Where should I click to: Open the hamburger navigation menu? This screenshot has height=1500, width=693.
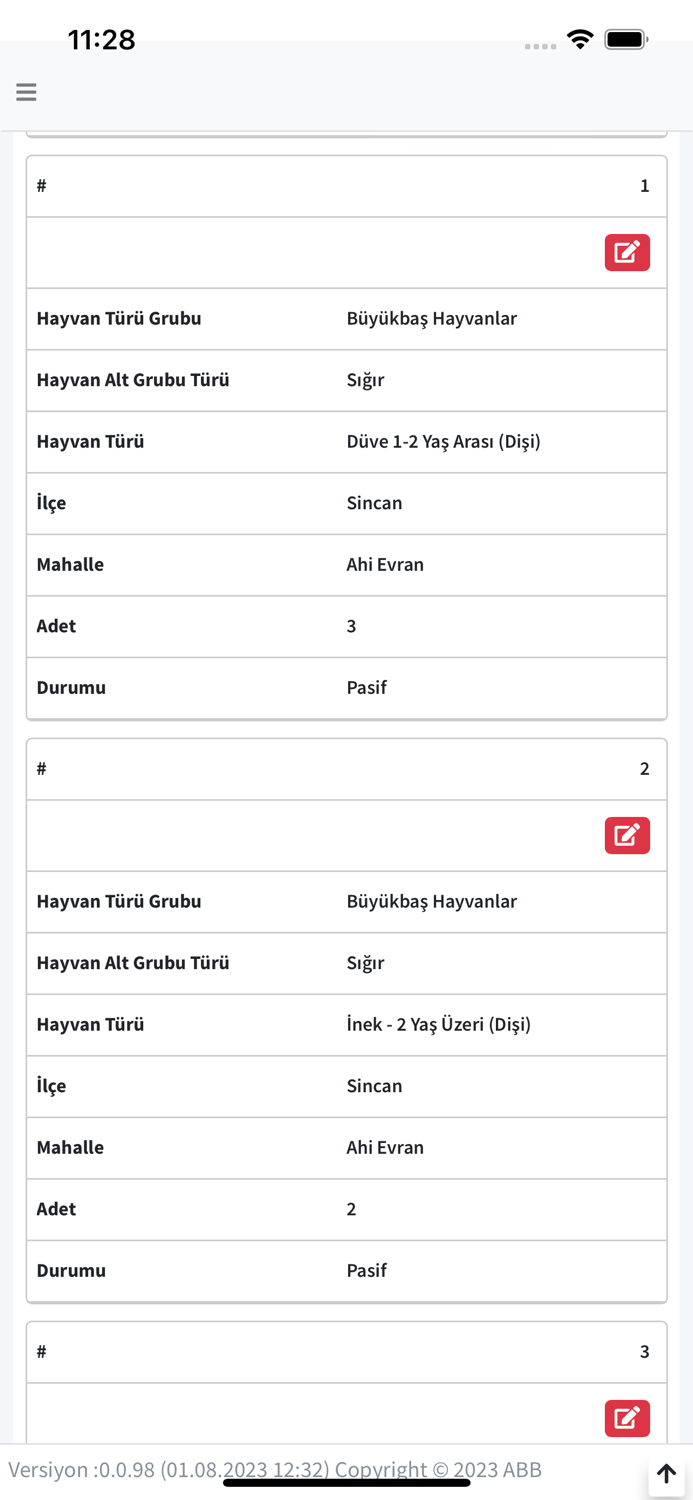26,92
